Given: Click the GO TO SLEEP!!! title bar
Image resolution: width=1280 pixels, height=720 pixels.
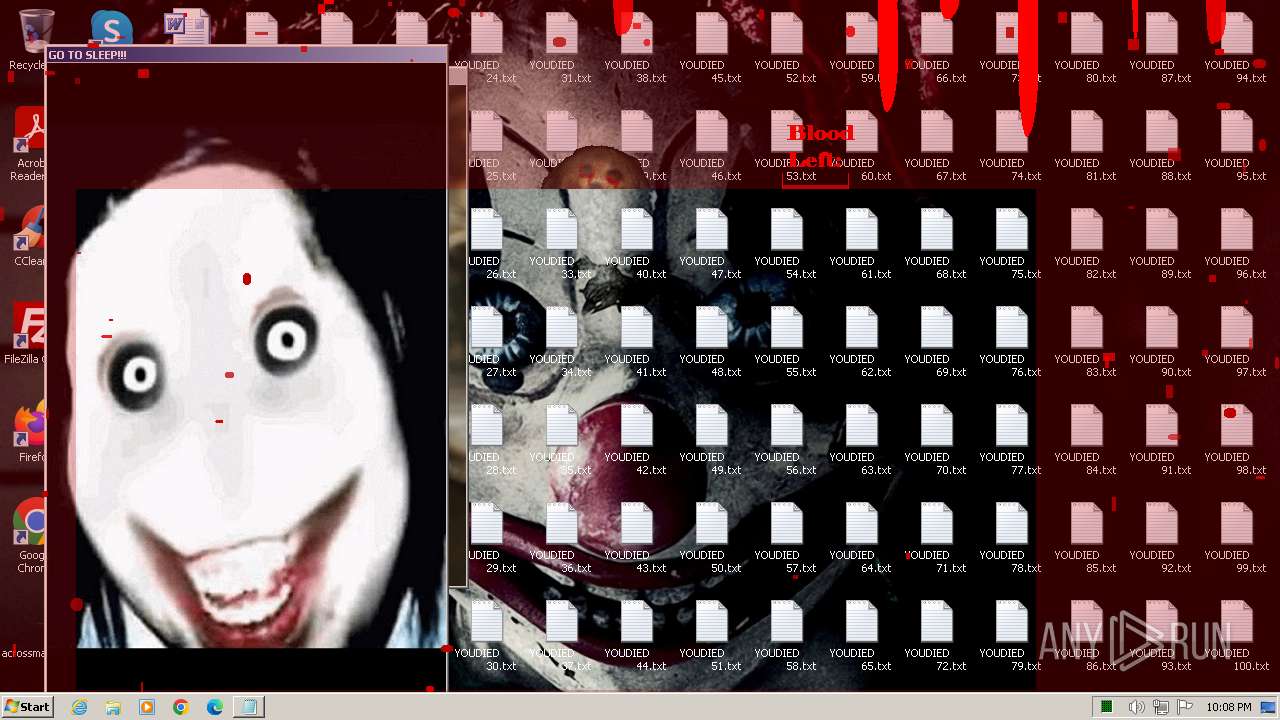Looking at the screenshot, I should pos(246,55).
